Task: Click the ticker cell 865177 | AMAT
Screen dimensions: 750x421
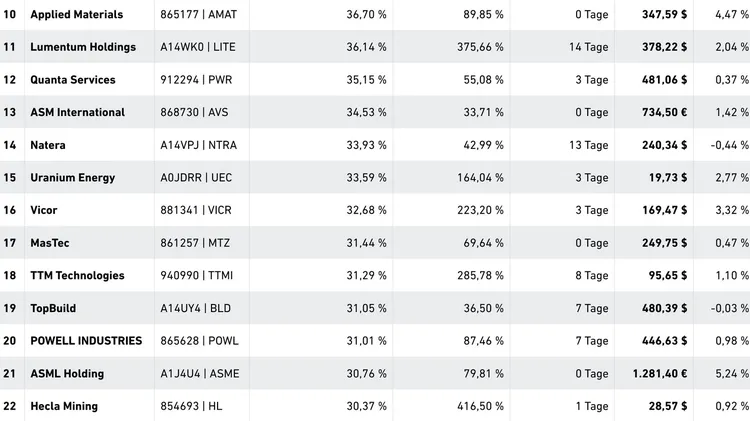Action: (x=198, y=15)
